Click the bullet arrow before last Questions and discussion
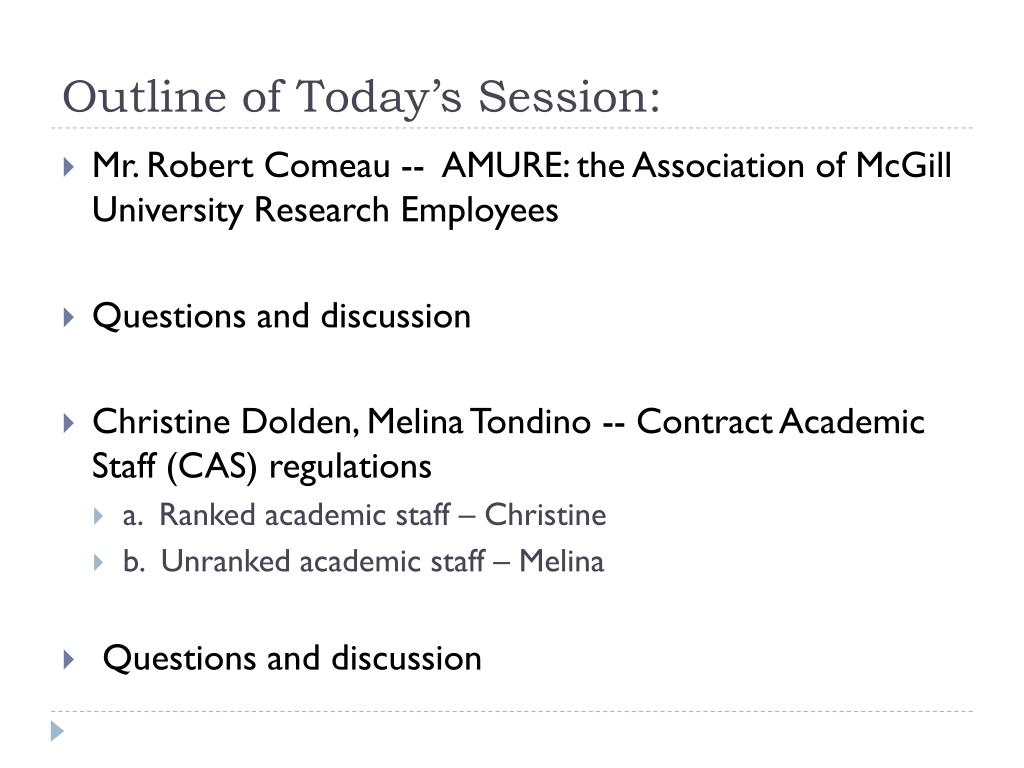The width and height of the screenshot is (1024, 768). (x=69, y=660)
